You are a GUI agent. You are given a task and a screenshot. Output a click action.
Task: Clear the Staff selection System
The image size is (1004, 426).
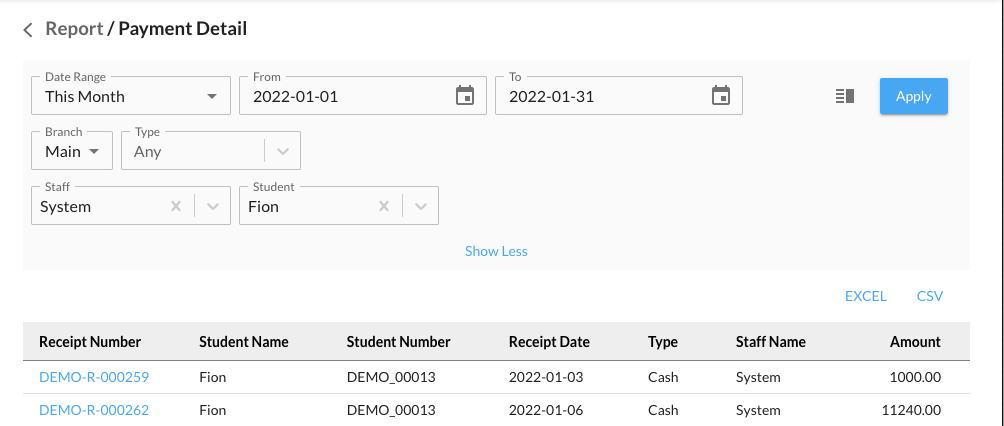coord(176,206)
